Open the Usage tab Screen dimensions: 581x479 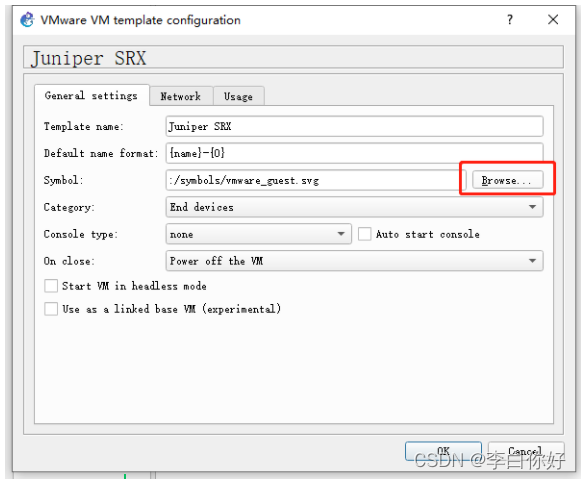coord(238,97)
